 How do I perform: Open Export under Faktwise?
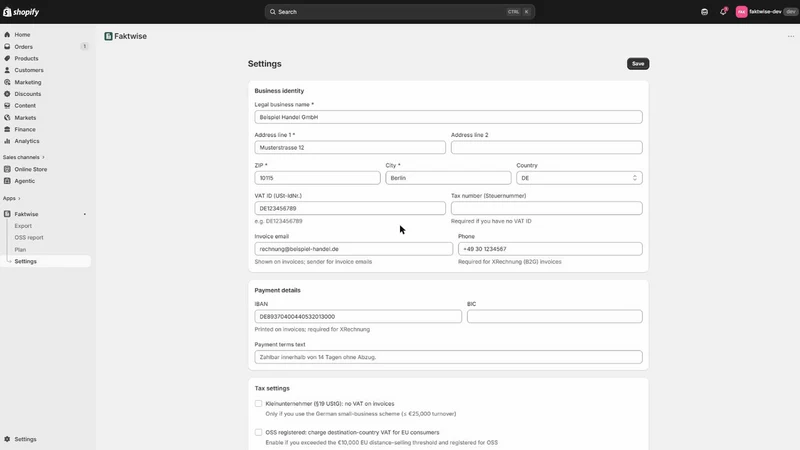tap(23, 226)
